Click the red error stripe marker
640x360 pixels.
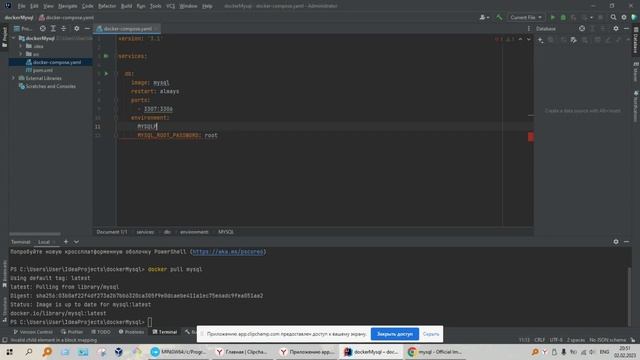click(531, 137)
